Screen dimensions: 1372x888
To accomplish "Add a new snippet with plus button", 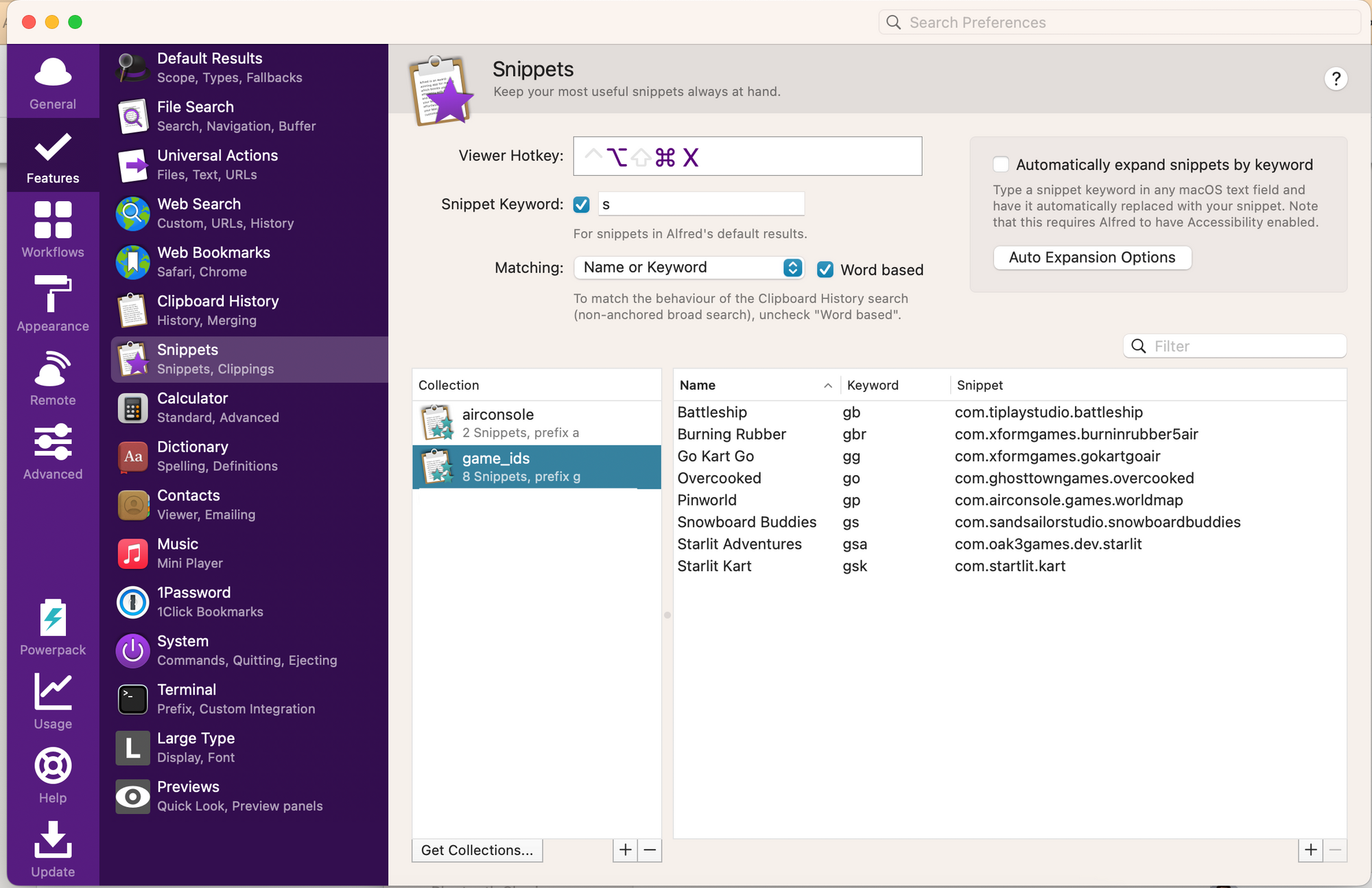I will click(1310, 850).
